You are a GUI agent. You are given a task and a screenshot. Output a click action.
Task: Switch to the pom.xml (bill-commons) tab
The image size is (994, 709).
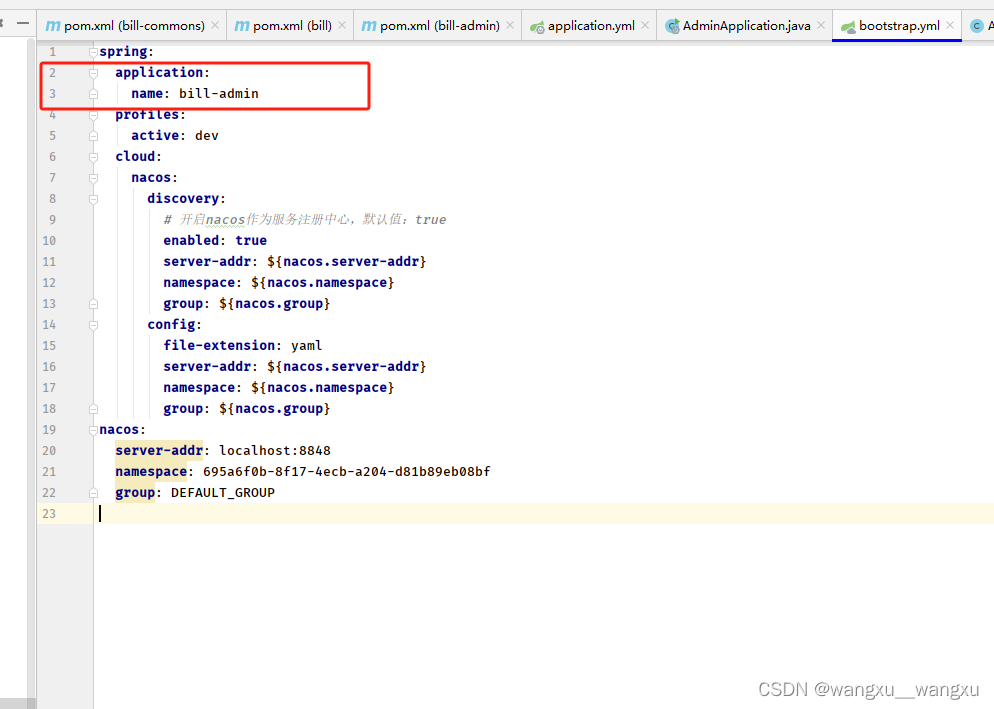[134, 26]
